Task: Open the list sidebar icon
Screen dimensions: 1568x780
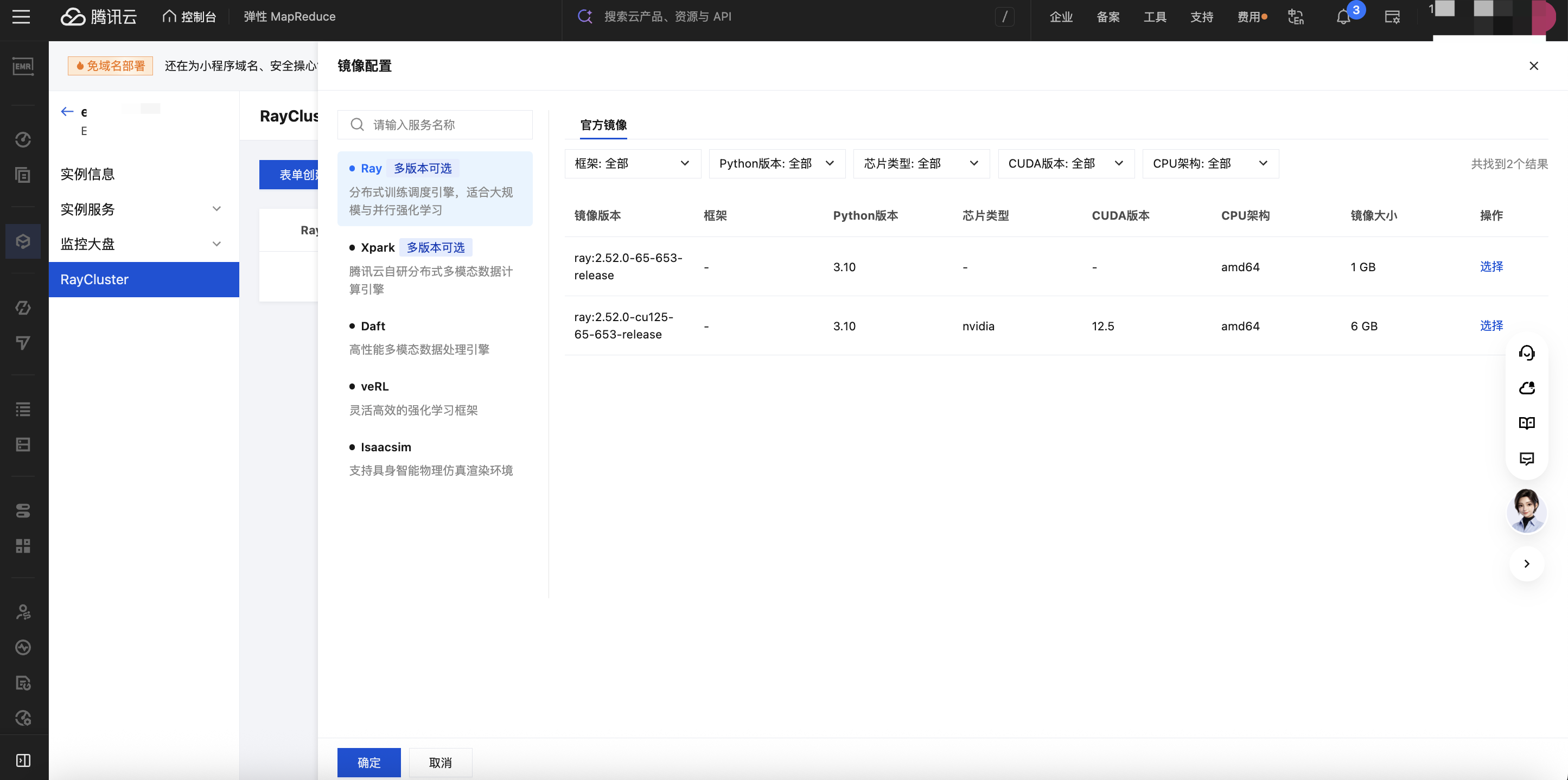Action: (x=23, y=410)
